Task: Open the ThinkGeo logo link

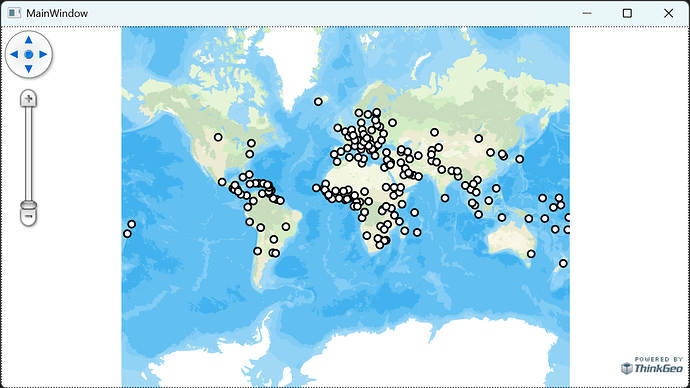Action: click(652, 365)
